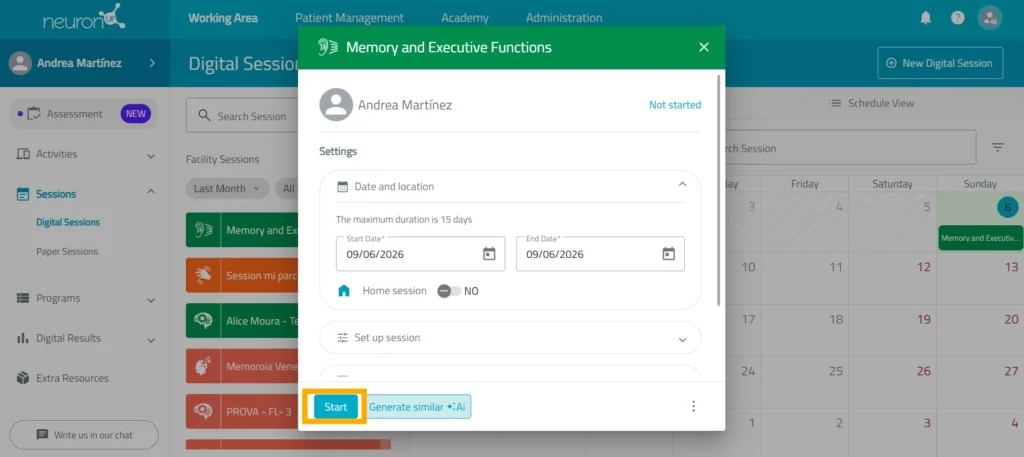
Task: Open Memory and Executiv... event on Sunday 6
Action: [x=980, y=238]
